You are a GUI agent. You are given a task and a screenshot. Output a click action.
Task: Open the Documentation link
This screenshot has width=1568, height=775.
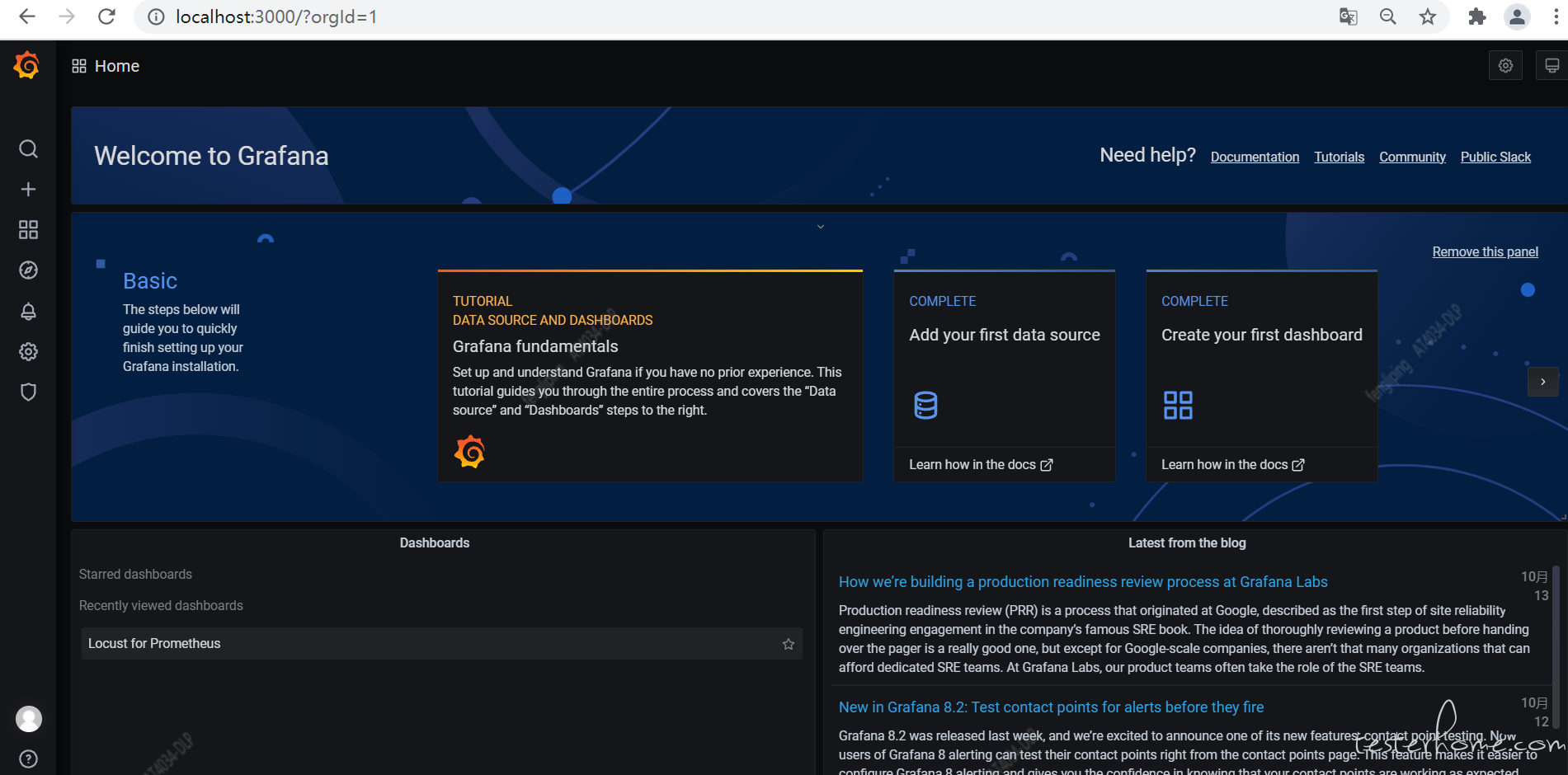[x=1255, y=157]
